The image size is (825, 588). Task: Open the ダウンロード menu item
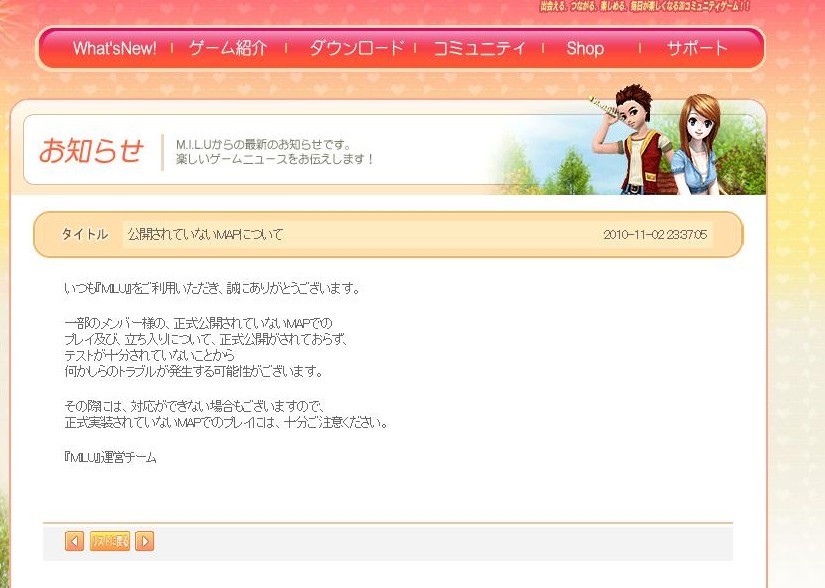click(x=356, y=48)
